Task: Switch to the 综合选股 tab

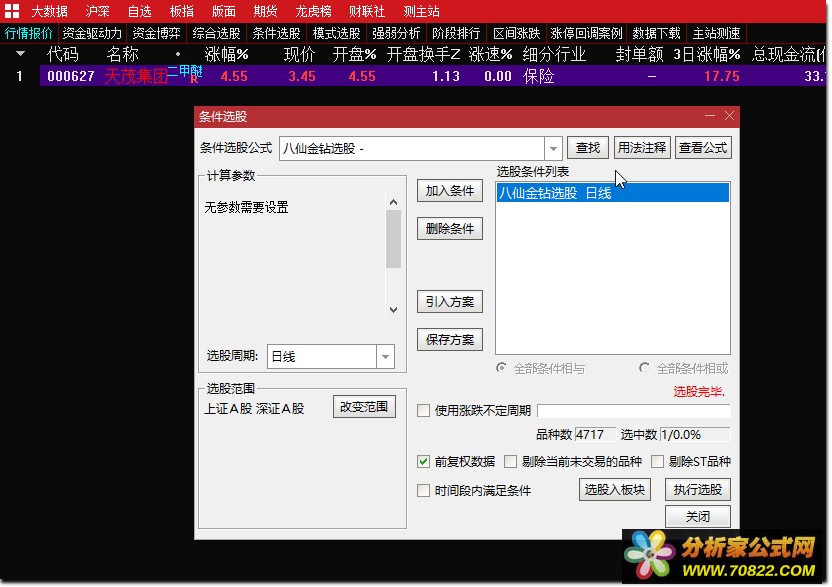Action: (216, 33)
